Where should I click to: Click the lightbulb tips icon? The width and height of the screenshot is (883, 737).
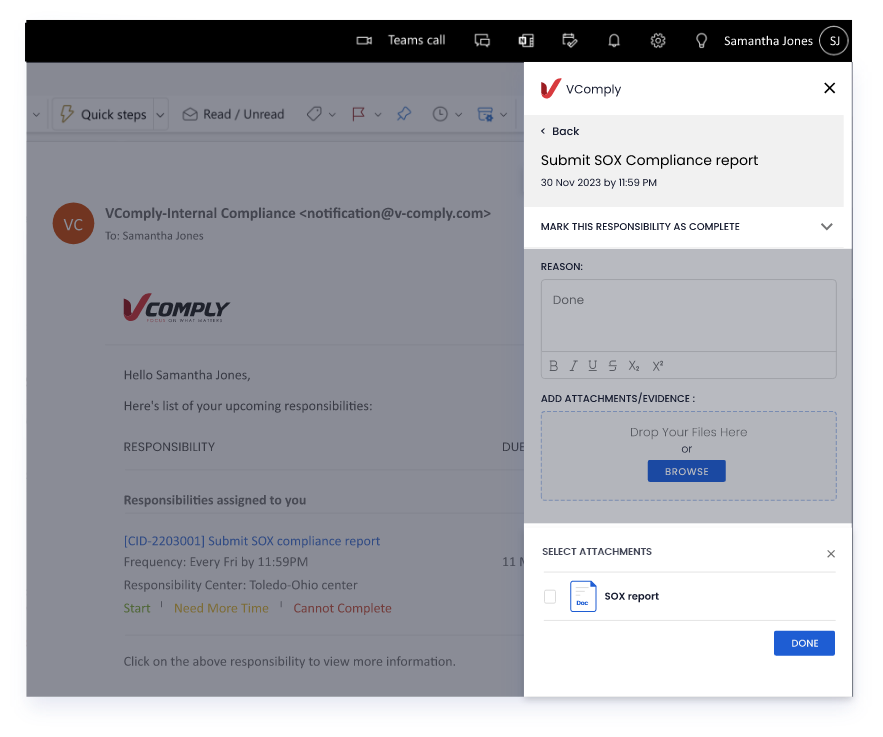701,41
